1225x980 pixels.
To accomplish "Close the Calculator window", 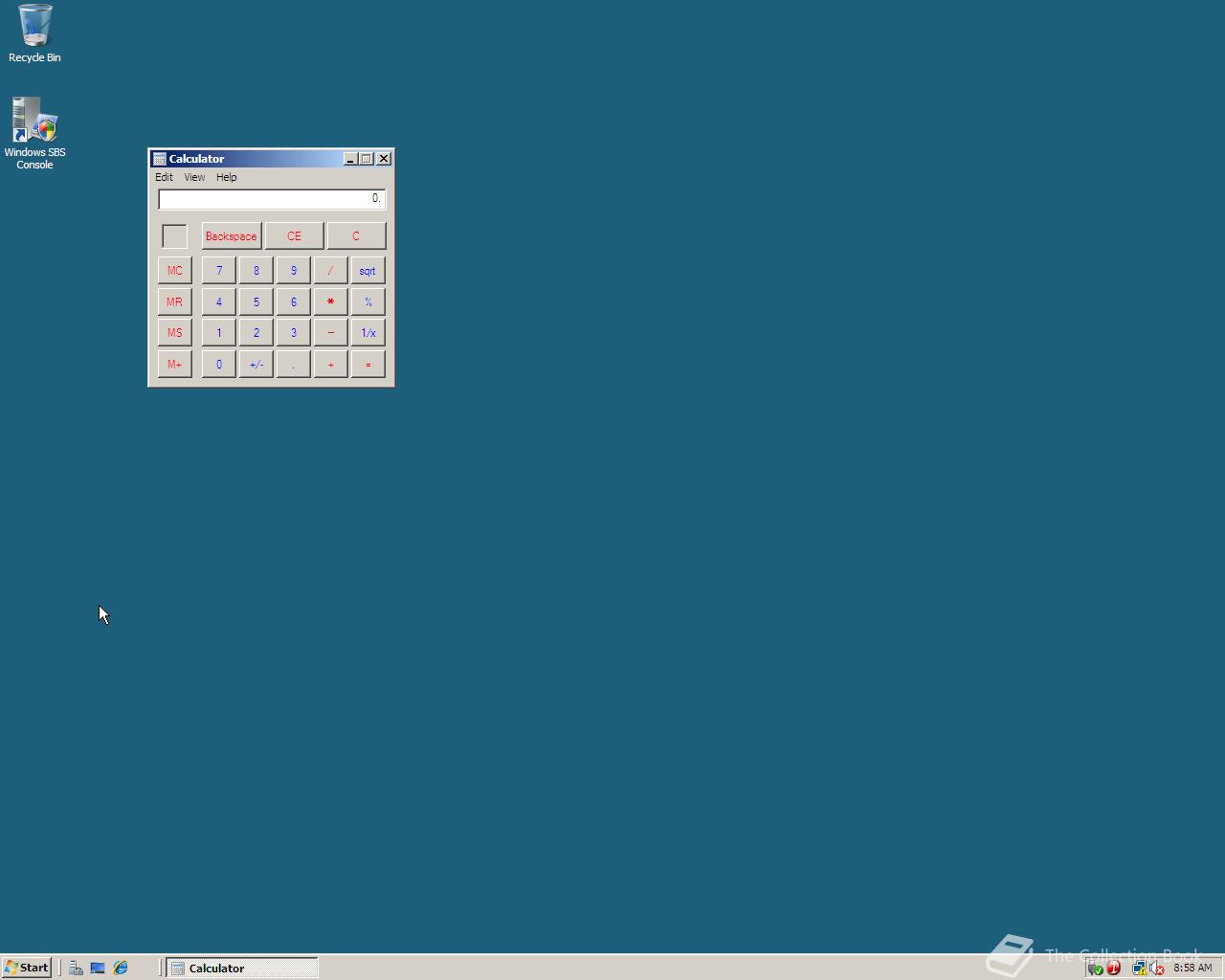I will tap(384, 159).
